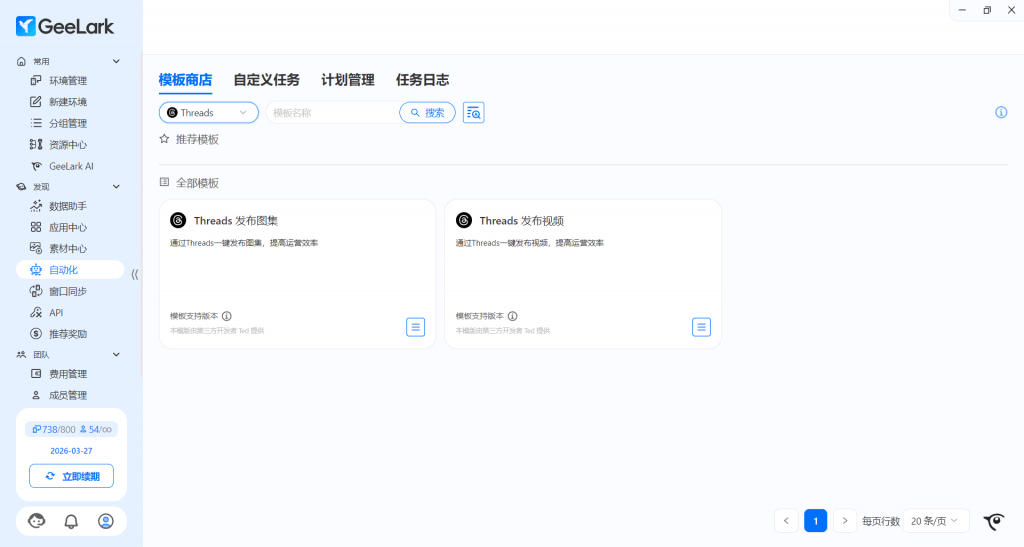Screen dimensions: 1024x547
Task: Click the notification bell icon
Action: pos(71,521)
